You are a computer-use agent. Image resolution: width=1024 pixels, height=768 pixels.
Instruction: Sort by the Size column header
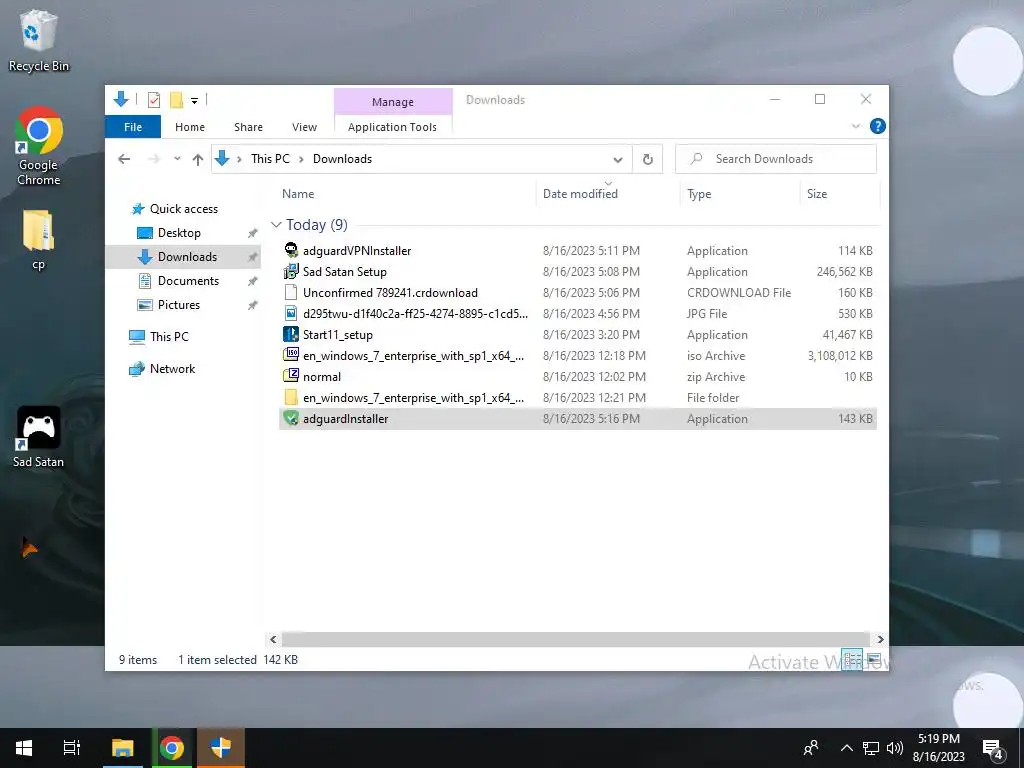[x=816, y=194]
